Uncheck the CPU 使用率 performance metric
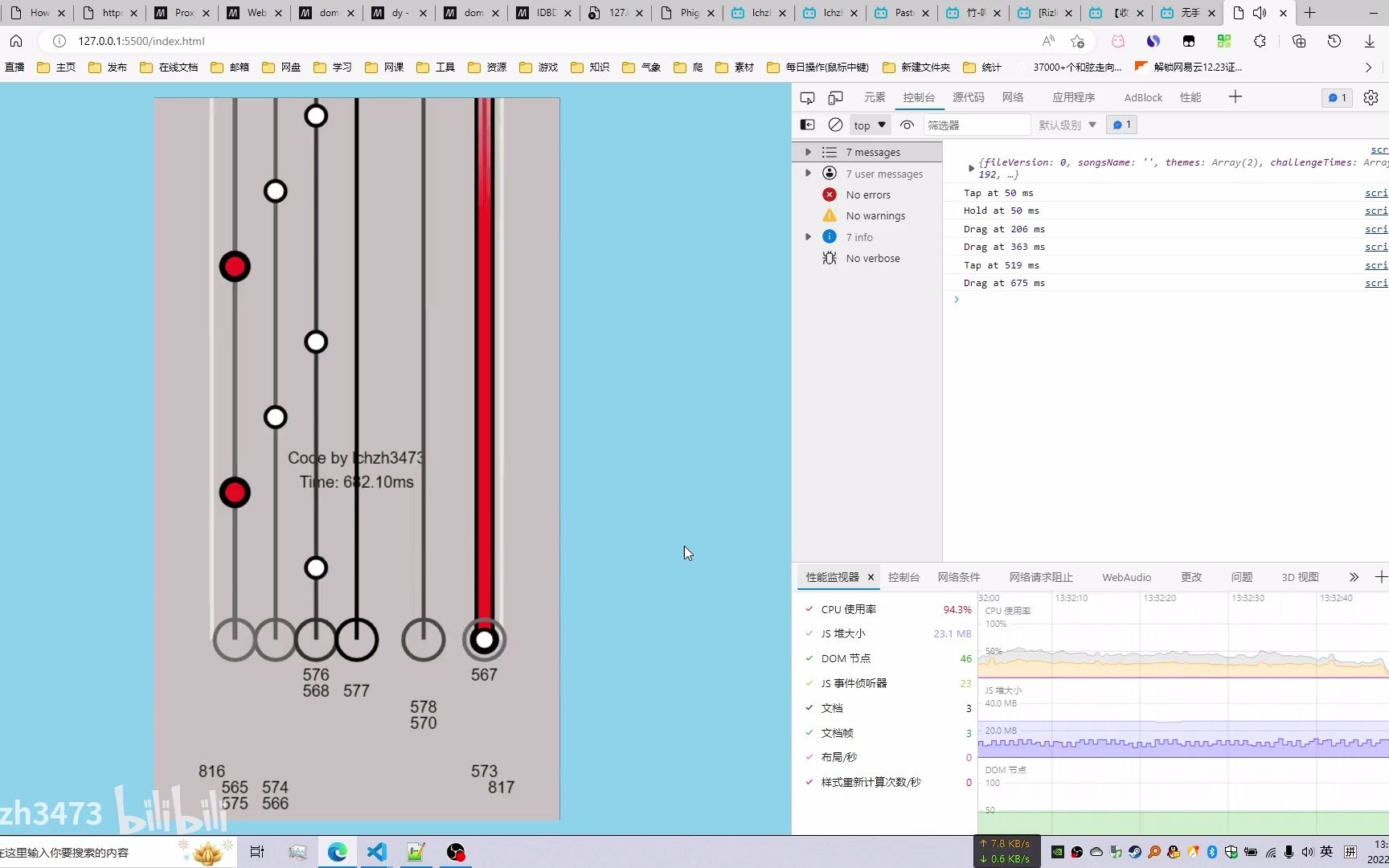Image resolution: width=1389 pixels, height=868 pixels. click(x=809, y=609)
